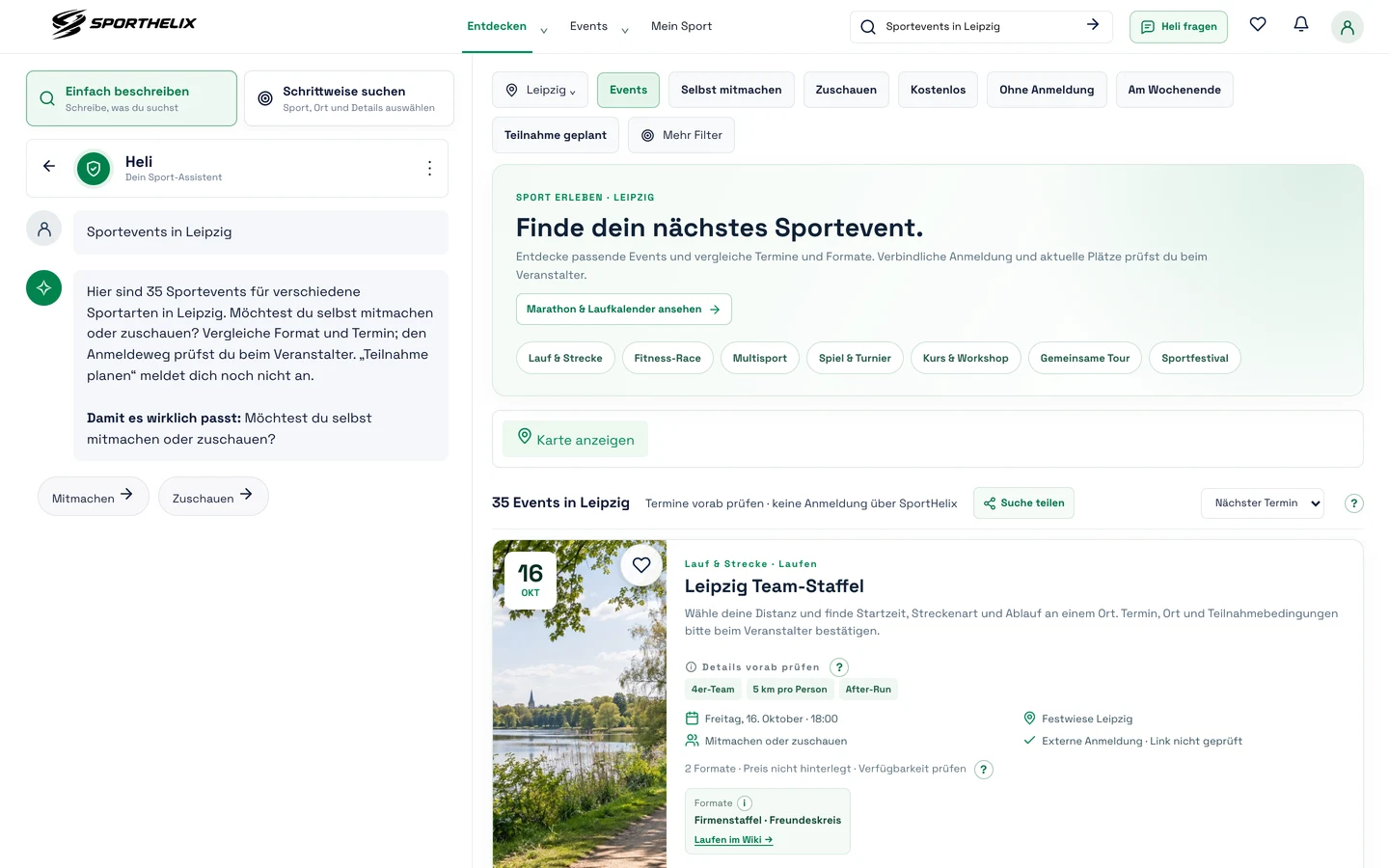This screenshot has height=868, width=1389.
Task: Toggle the Events filter chip
Action: click(x=629, y=90)
